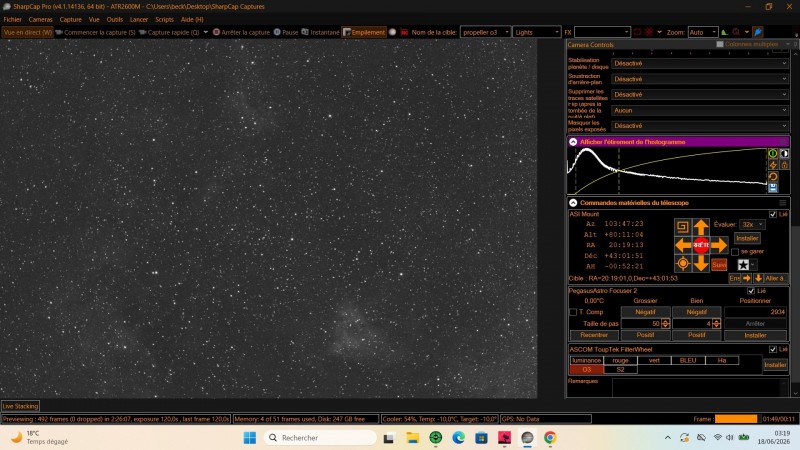The image size is (800, 450).
Task: Open the star favorites icon in mount panel
Action: pos(743,264)
